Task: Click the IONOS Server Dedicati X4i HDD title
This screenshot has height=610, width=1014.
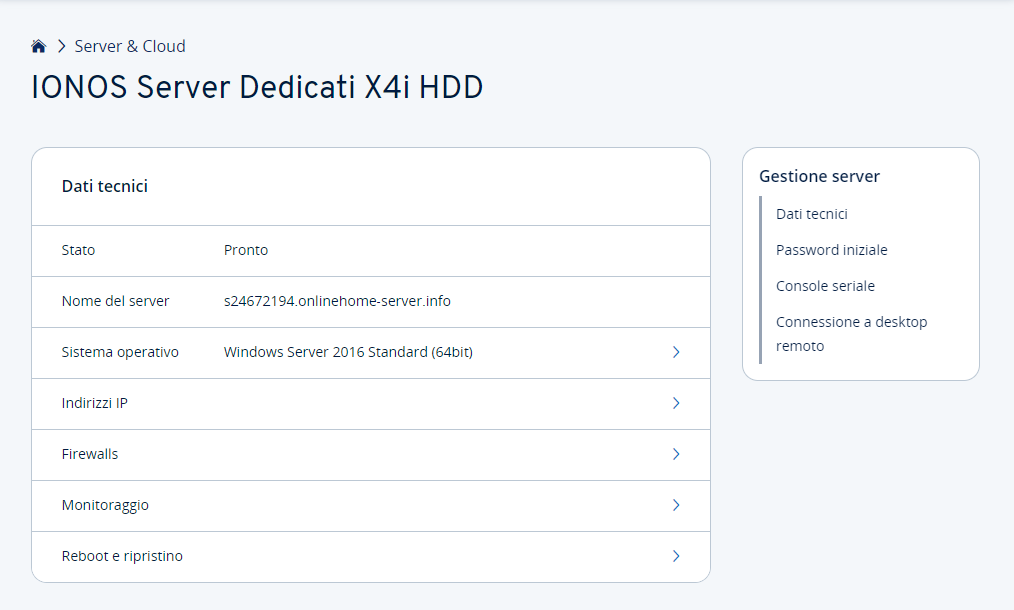Action: point(257,87)
